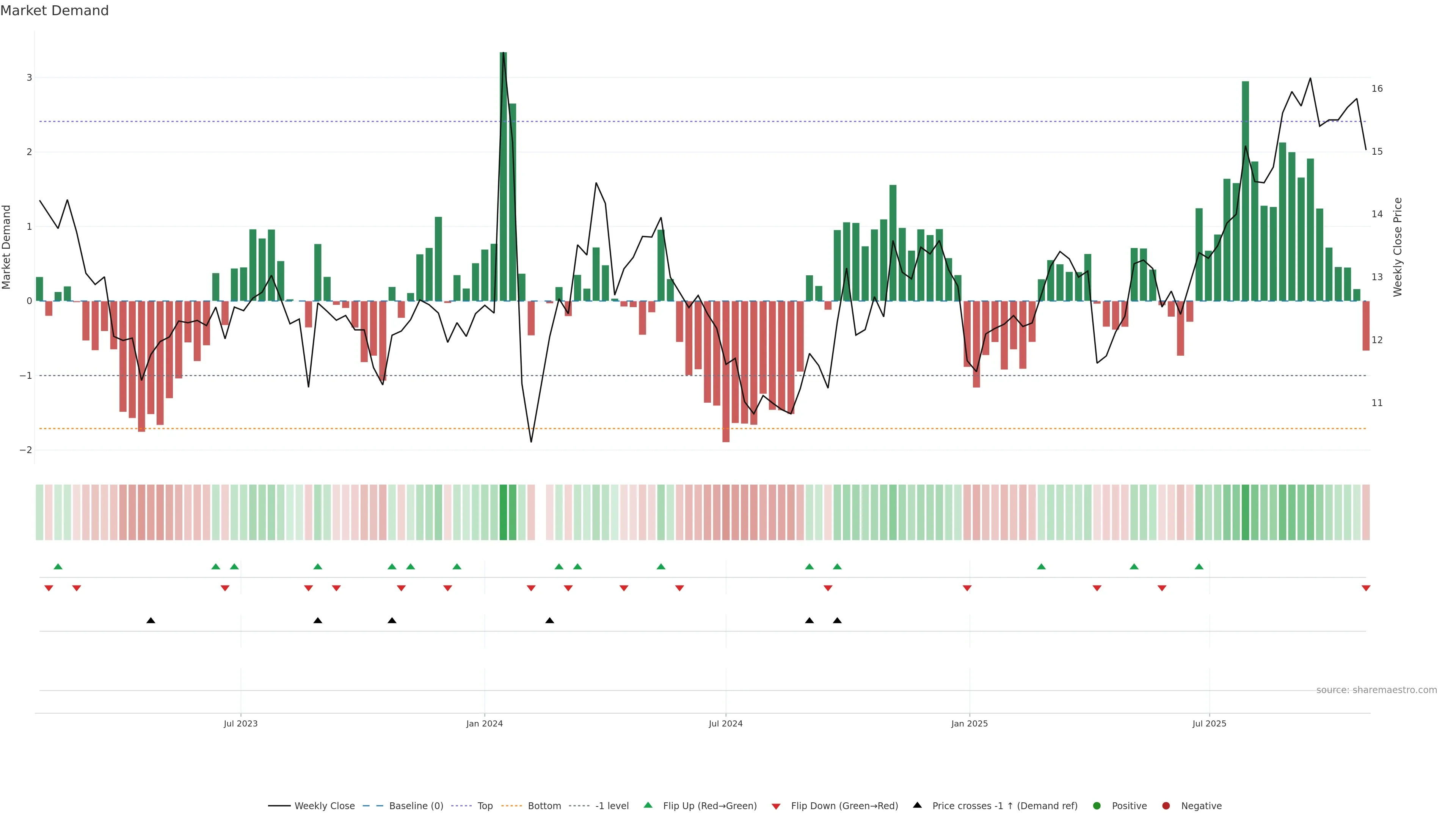Click black Price crosses -1 legend triangle
Screen dimensions: 1456x819
pos(917,805)
